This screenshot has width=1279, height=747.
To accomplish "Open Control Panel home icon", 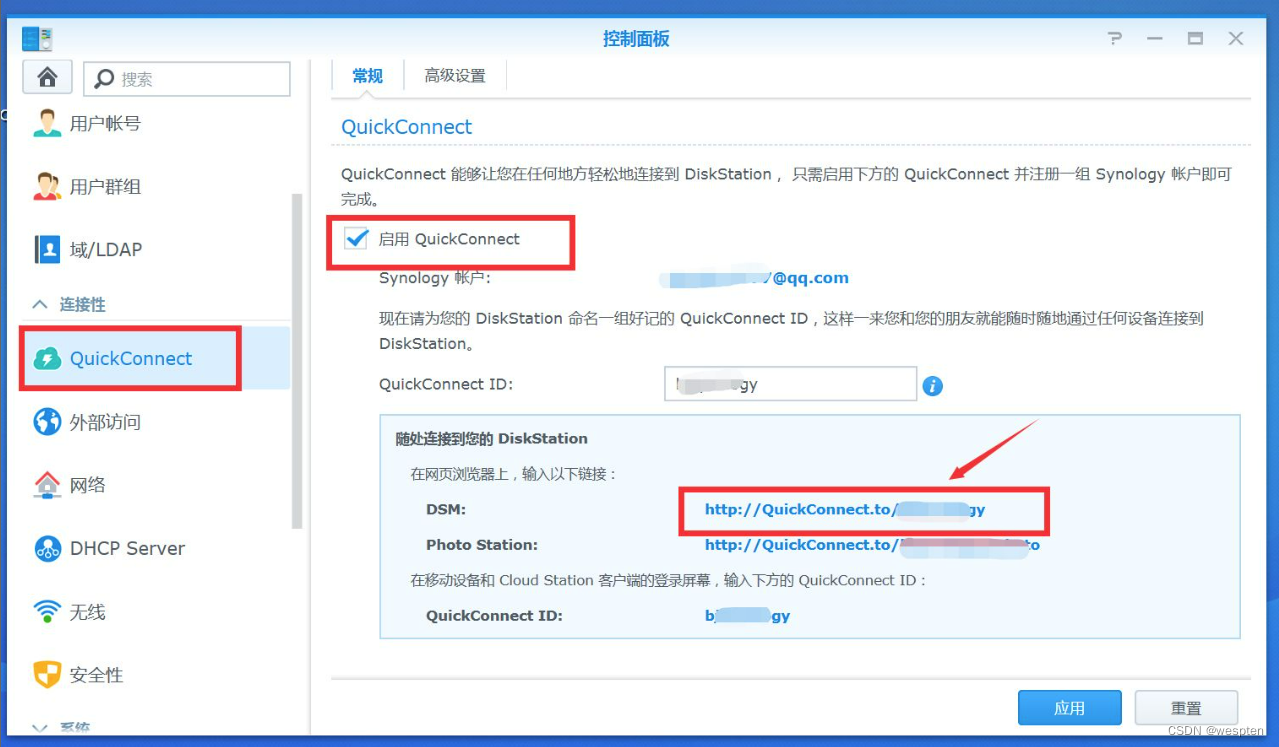I will pos(47,78).
